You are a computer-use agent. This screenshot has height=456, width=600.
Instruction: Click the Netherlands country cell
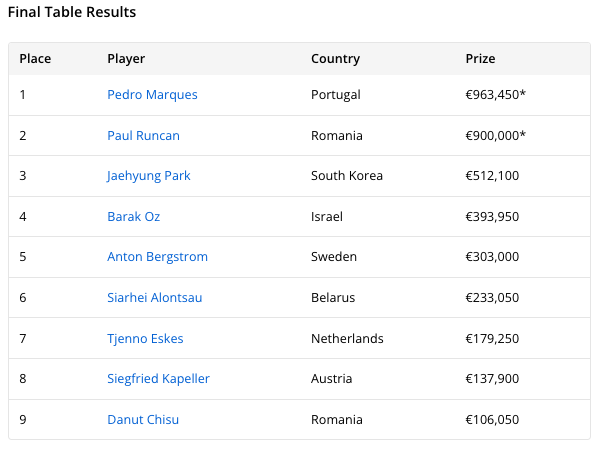click(x=347, y=338)
